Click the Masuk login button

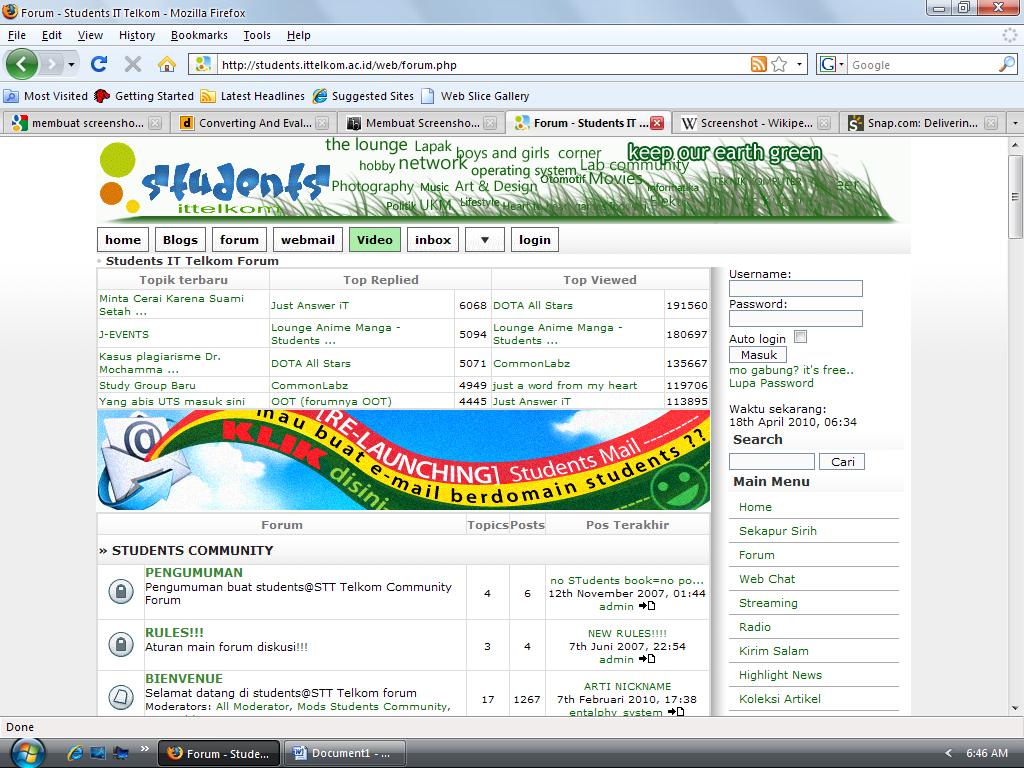tap(758, 355)
